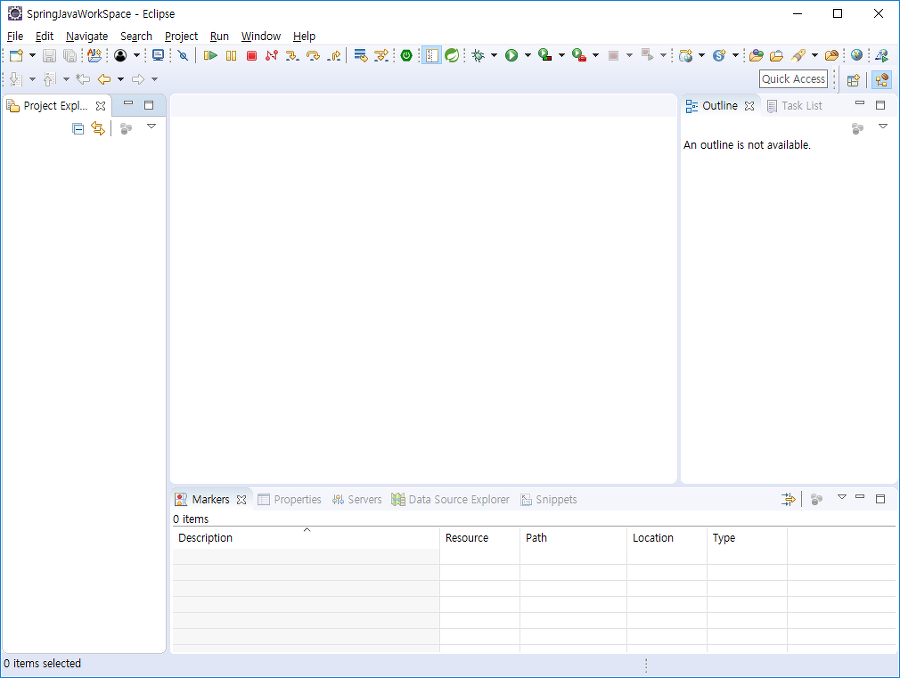Click the Coverage launch icon
This screenshot has width=900, height=678.
[545, 56]
